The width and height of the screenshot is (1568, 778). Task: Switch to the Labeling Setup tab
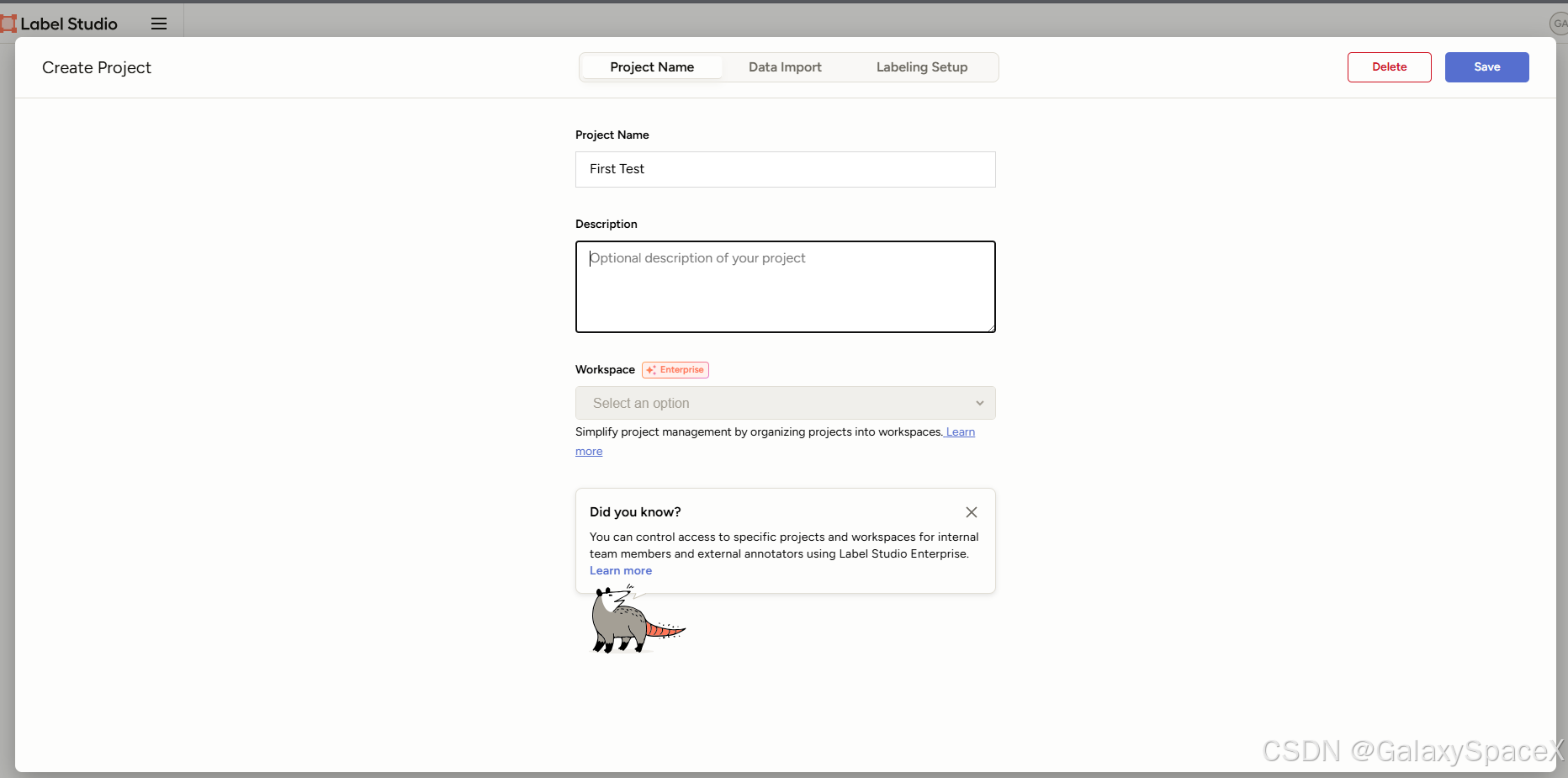[922, 67]
